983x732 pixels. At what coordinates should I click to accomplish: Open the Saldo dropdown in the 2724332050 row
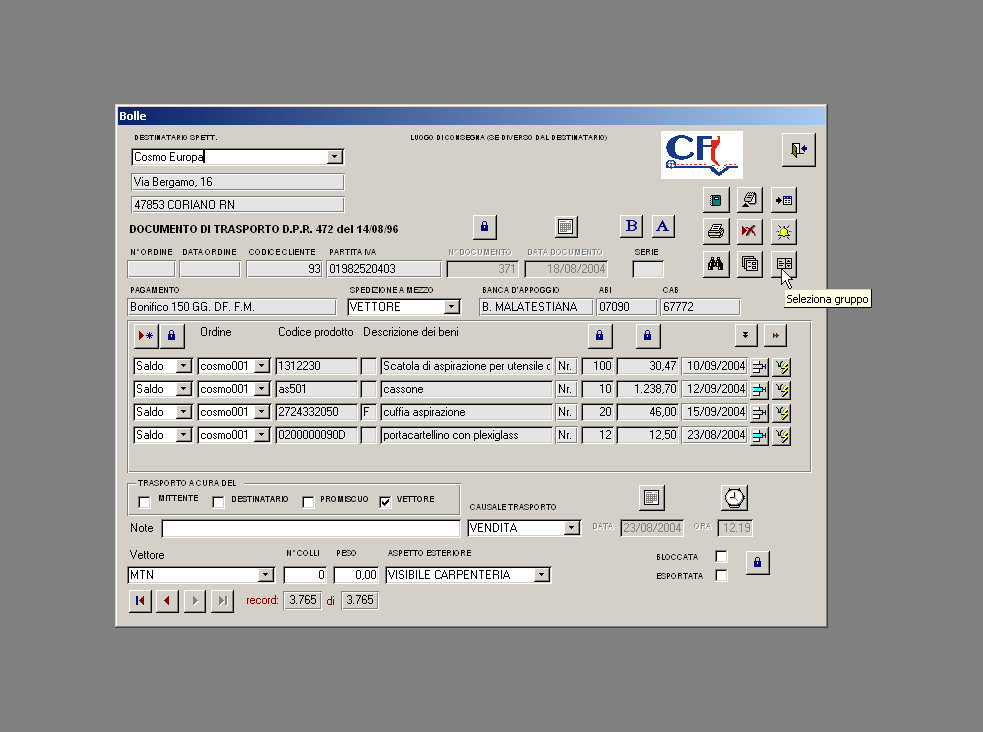click(x=183, y=412)
